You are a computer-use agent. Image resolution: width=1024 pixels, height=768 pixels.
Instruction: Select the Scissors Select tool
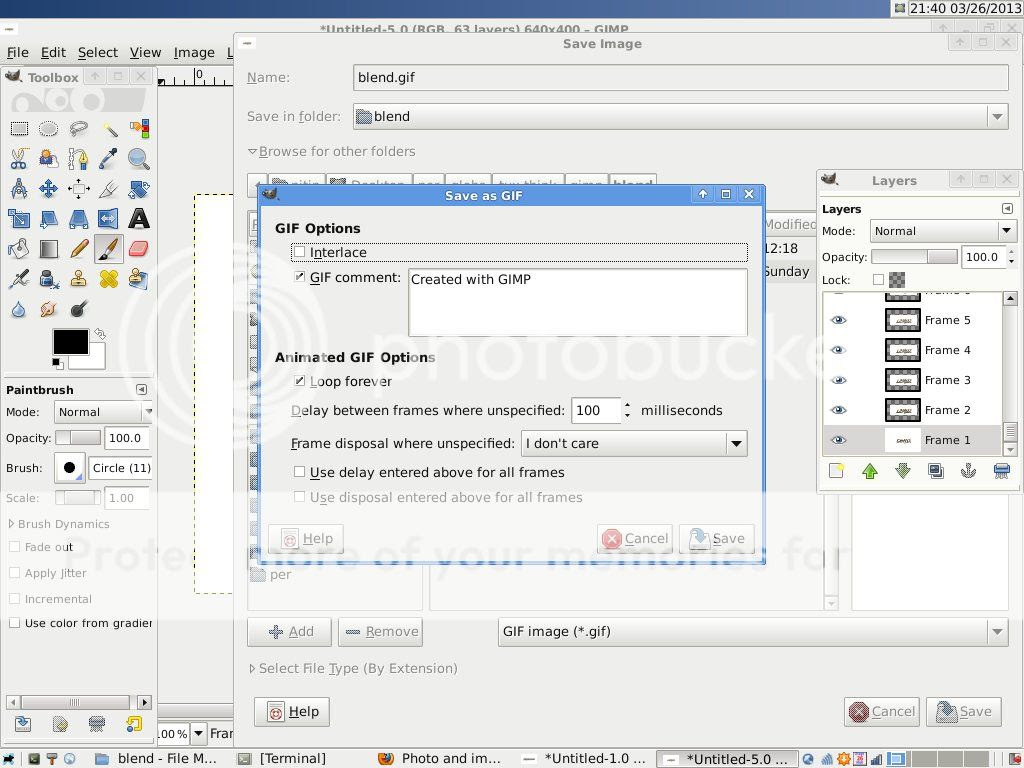[19, 159]
